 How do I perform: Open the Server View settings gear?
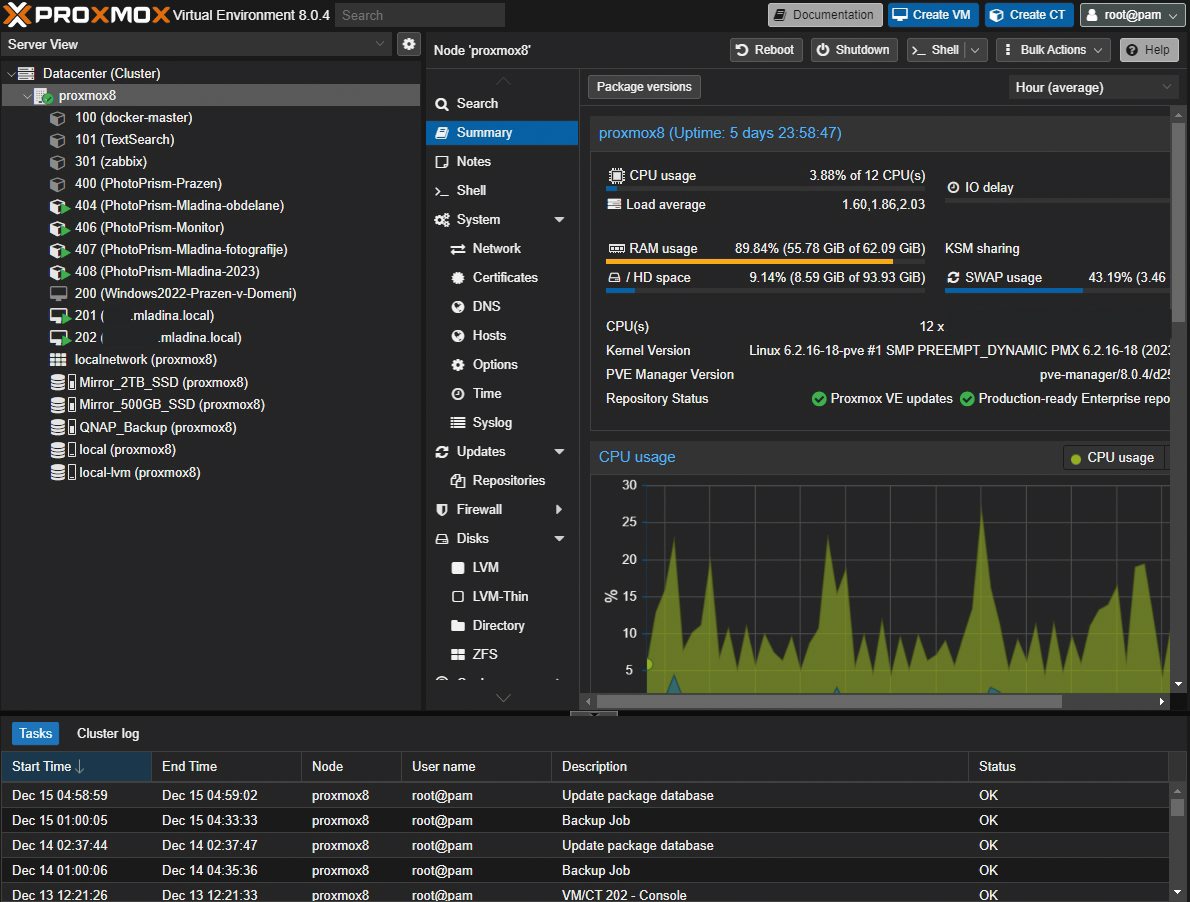408,44
